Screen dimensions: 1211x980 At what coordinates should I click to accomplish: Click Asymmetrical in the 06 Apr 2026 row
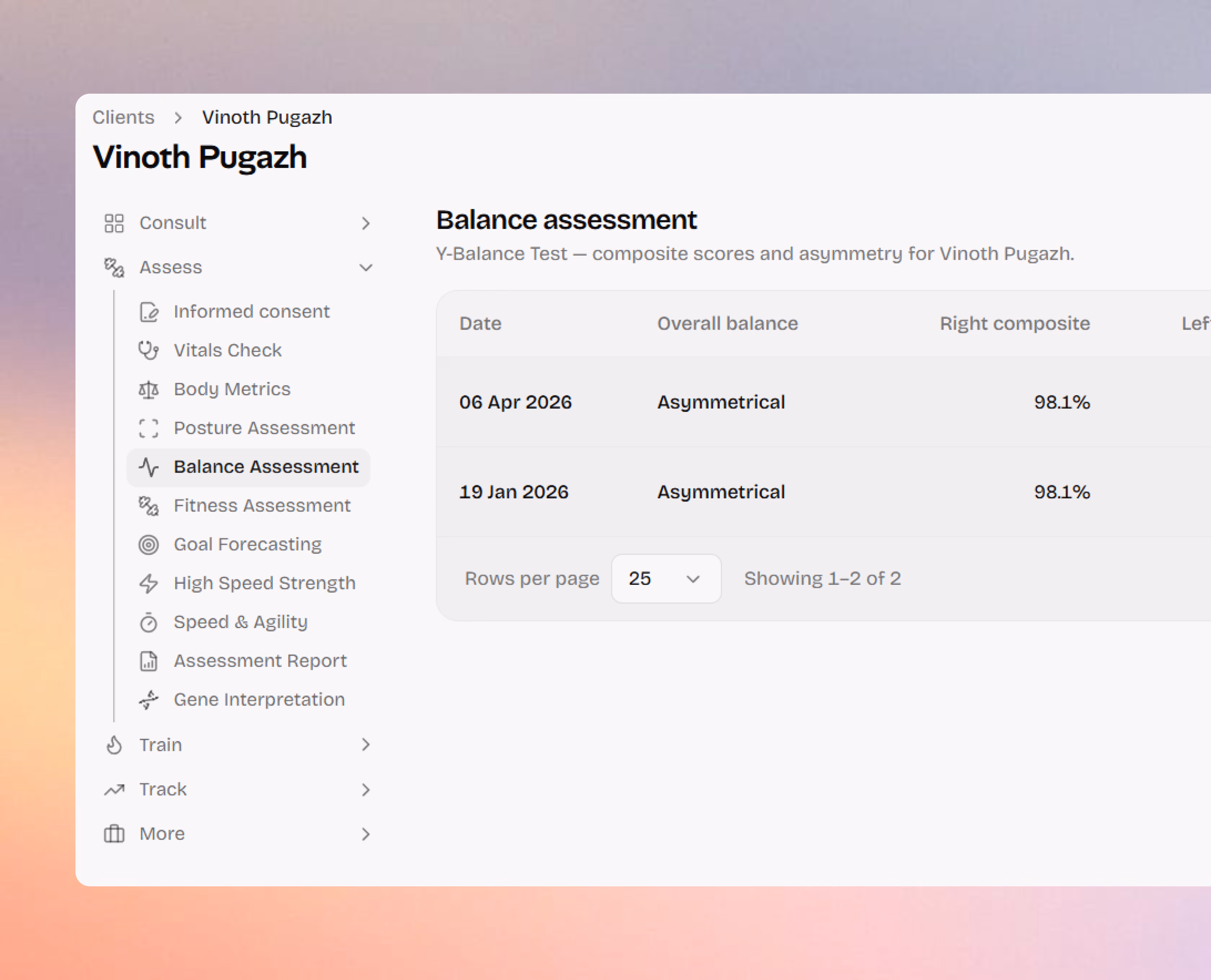[721, 402]
